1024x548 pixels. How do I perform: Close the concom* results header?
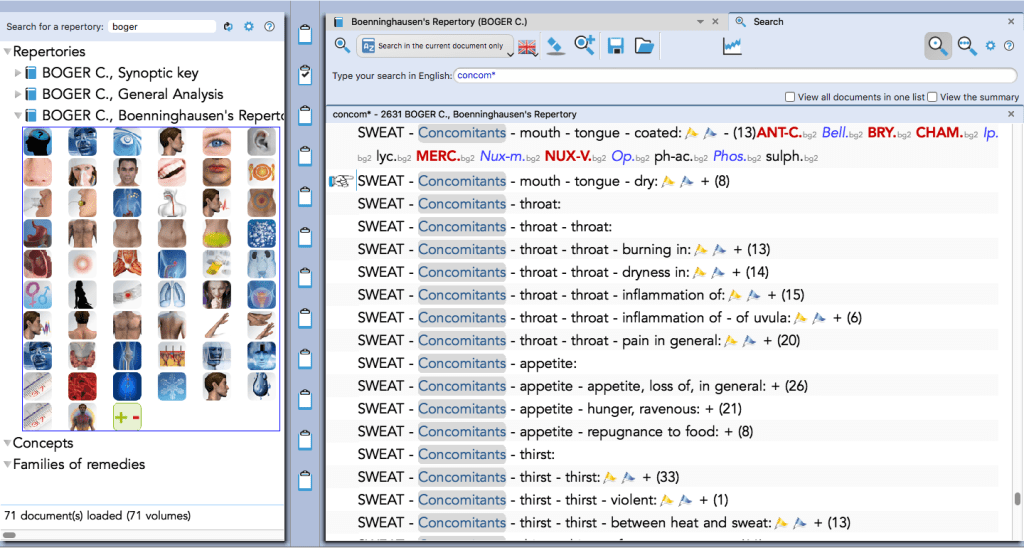click(x=1012, y=114)
